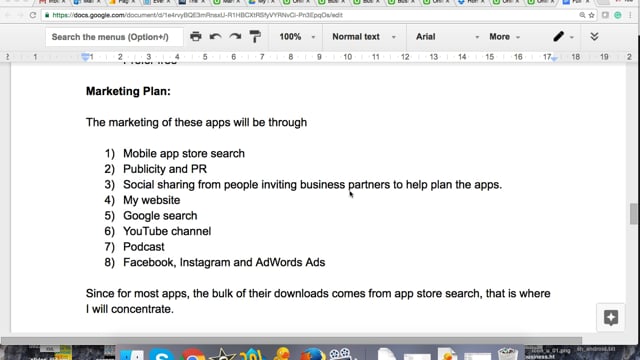This screenshot has width=640, height=360.
Task: Open the star-shaped app icon in dock
Action: [222, 354]
